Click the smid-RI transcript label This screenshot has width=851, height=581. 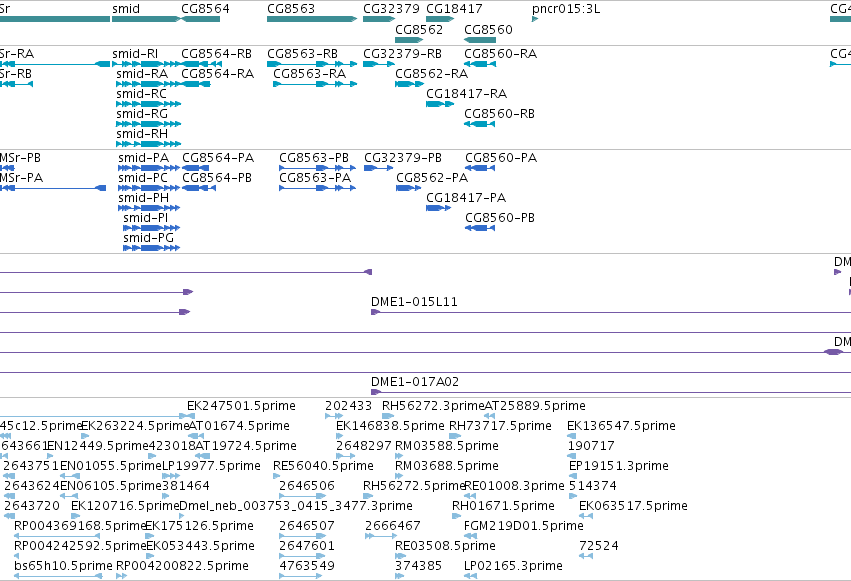pos(135,54)
